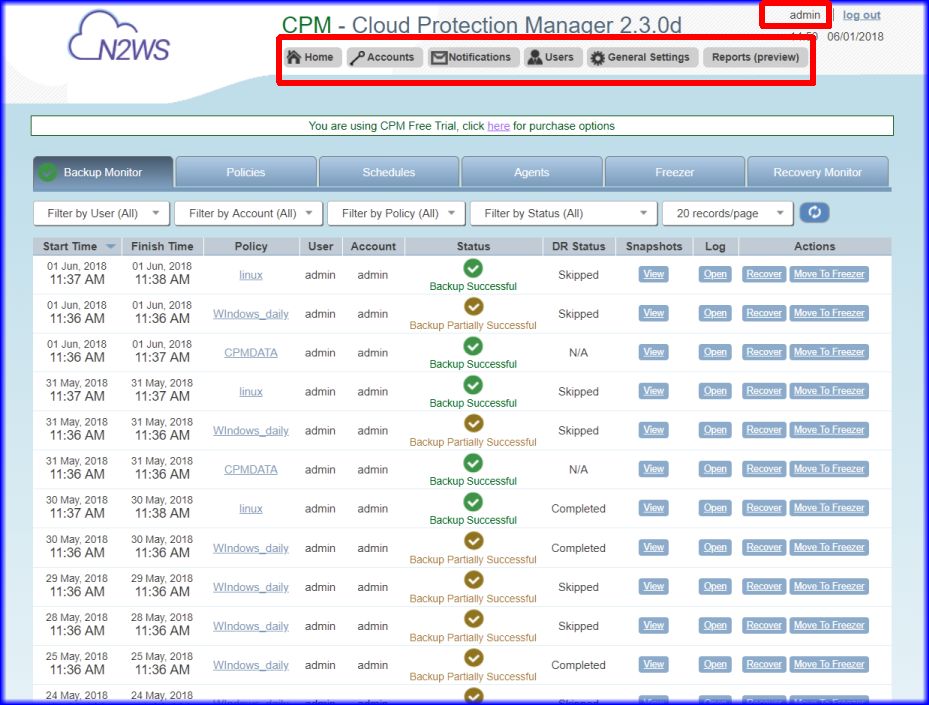The image size is (929, 705).
Task: Click green checkmark on Backup Monitor tab
Action: tap(47, 172)
